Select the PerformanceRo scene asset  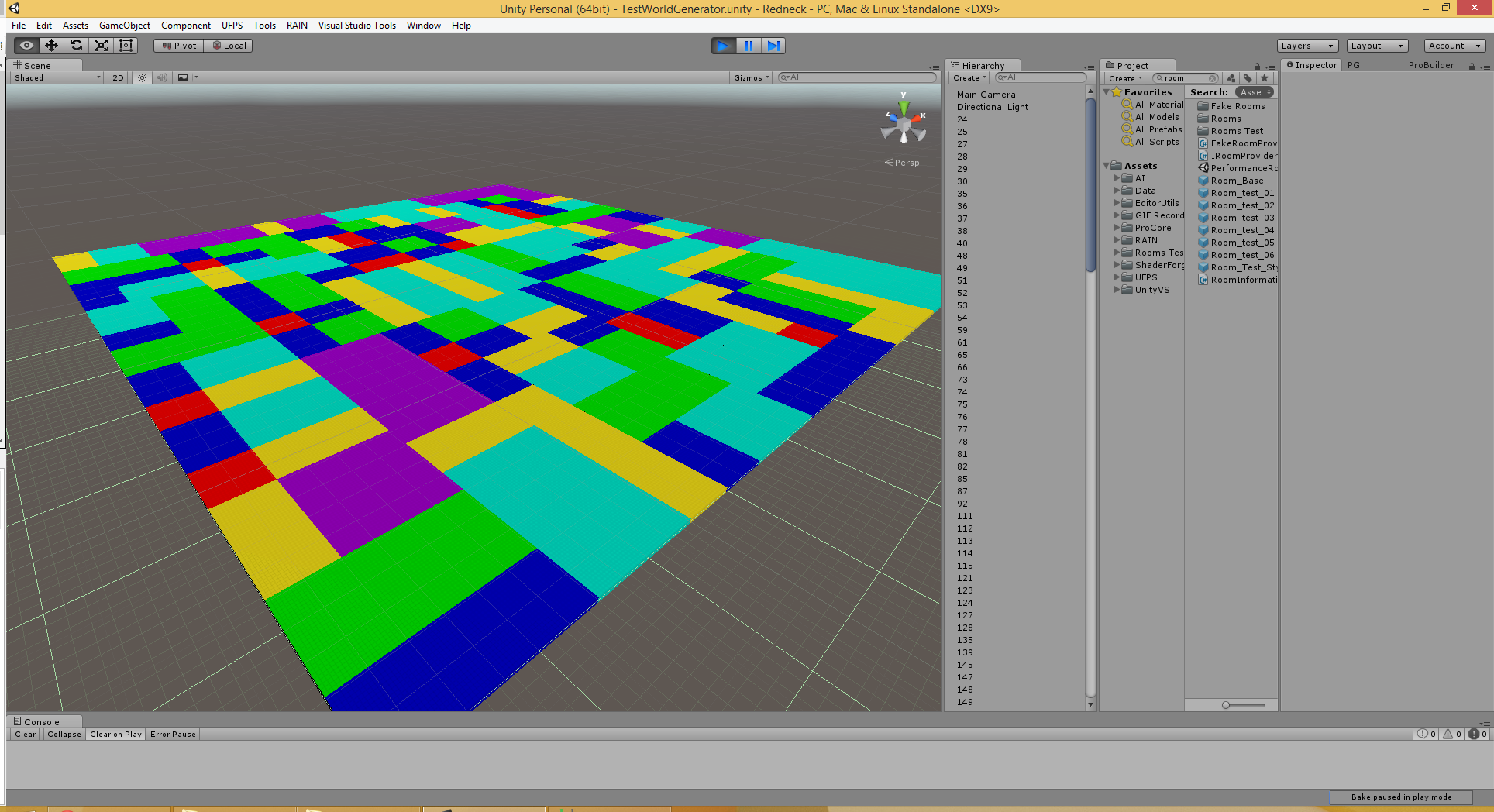[x=1237, y=168]
